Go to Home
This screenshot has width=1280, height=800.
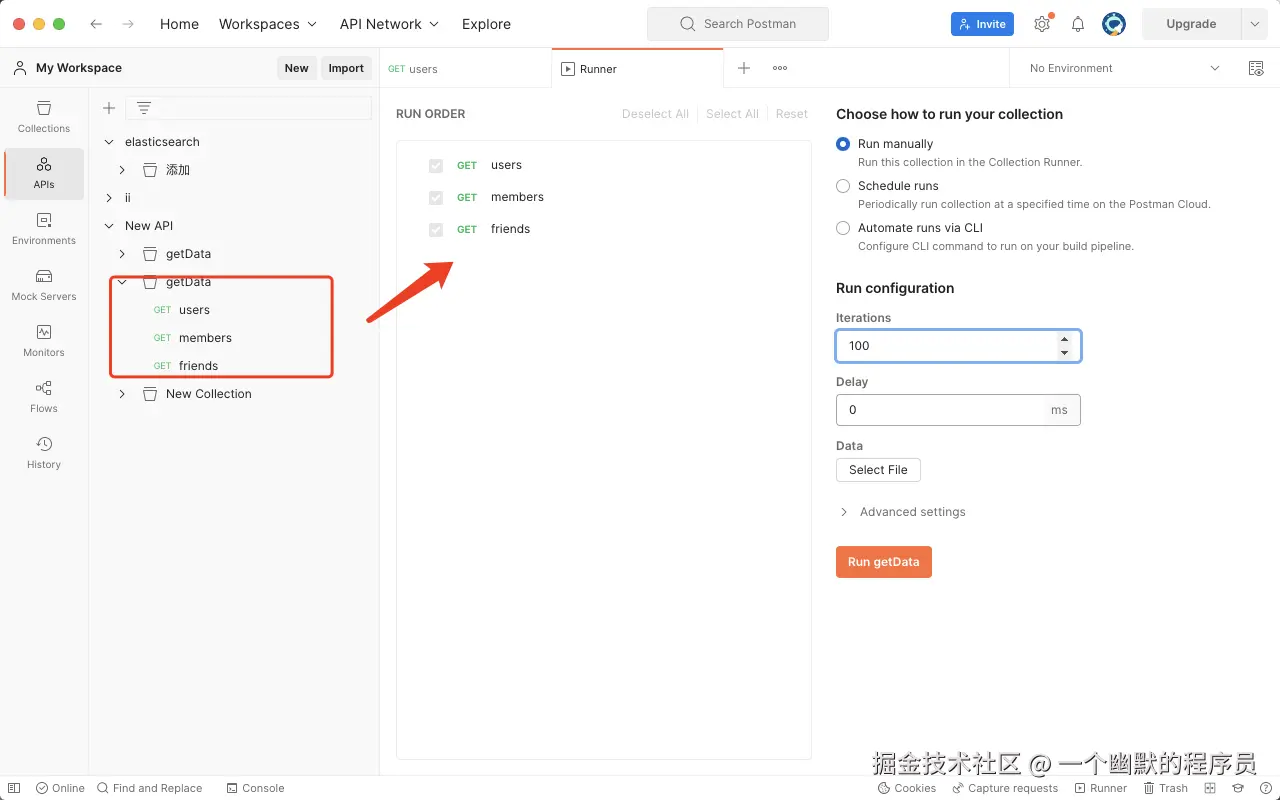tap(179, 24)
